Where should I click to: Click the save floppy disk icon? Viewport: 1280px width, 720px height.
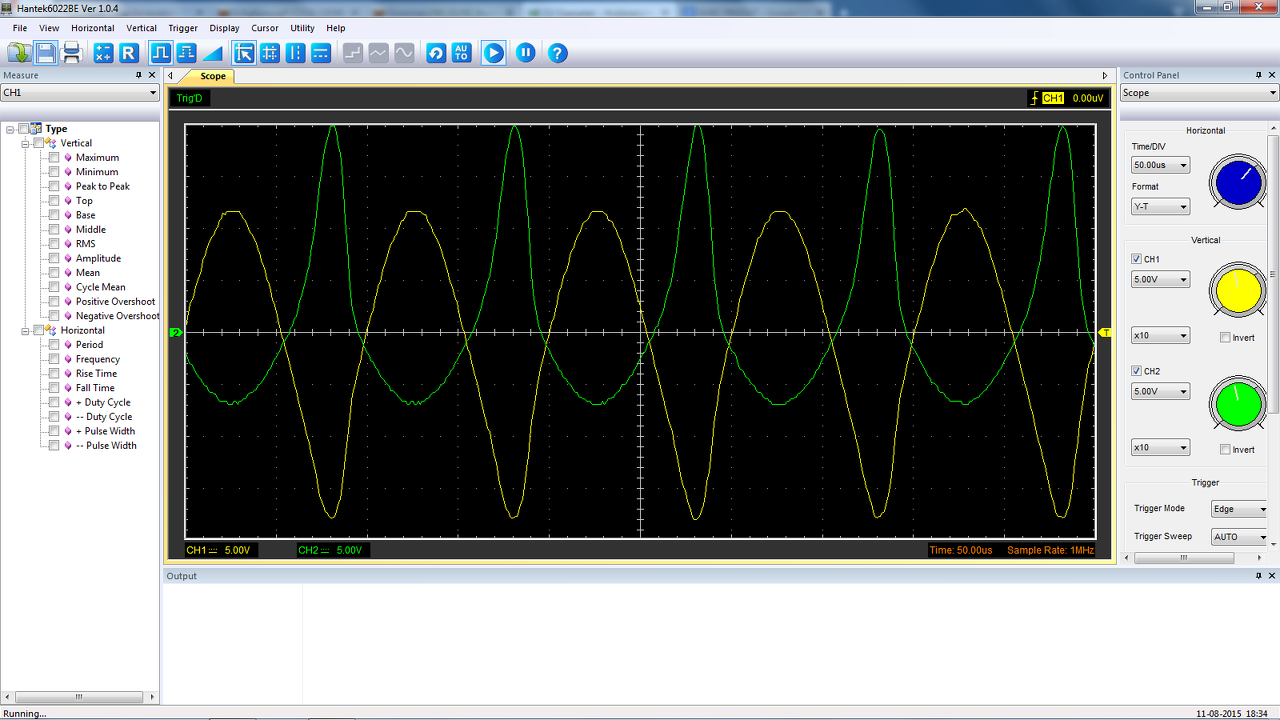[46, 53]
